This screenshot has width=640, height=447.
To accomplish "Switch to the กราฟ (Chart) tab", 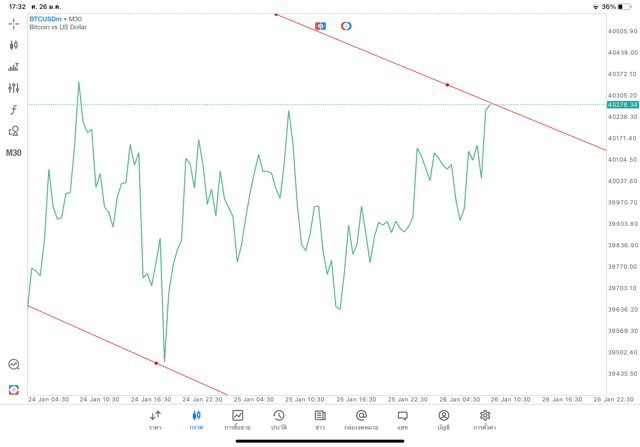I will [196, 419].
